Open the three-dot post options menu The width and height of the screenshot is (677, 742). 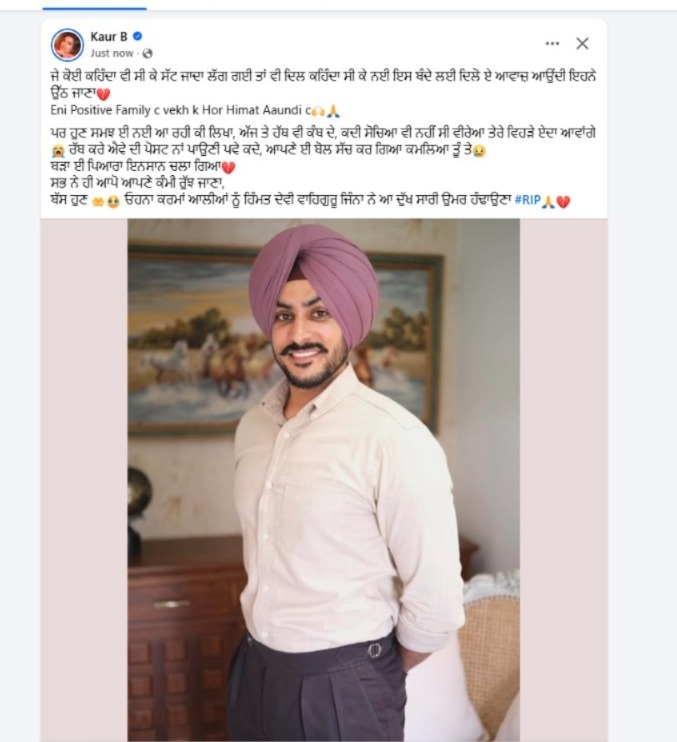click(552, 44)
